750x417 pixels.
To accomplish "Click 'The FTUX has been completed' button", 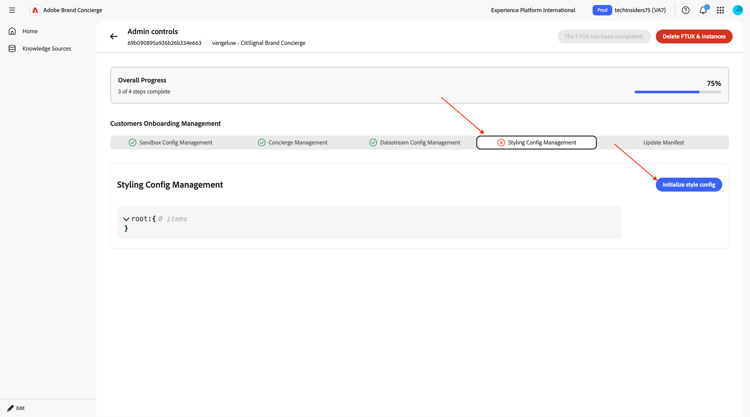I will point(604,36).
